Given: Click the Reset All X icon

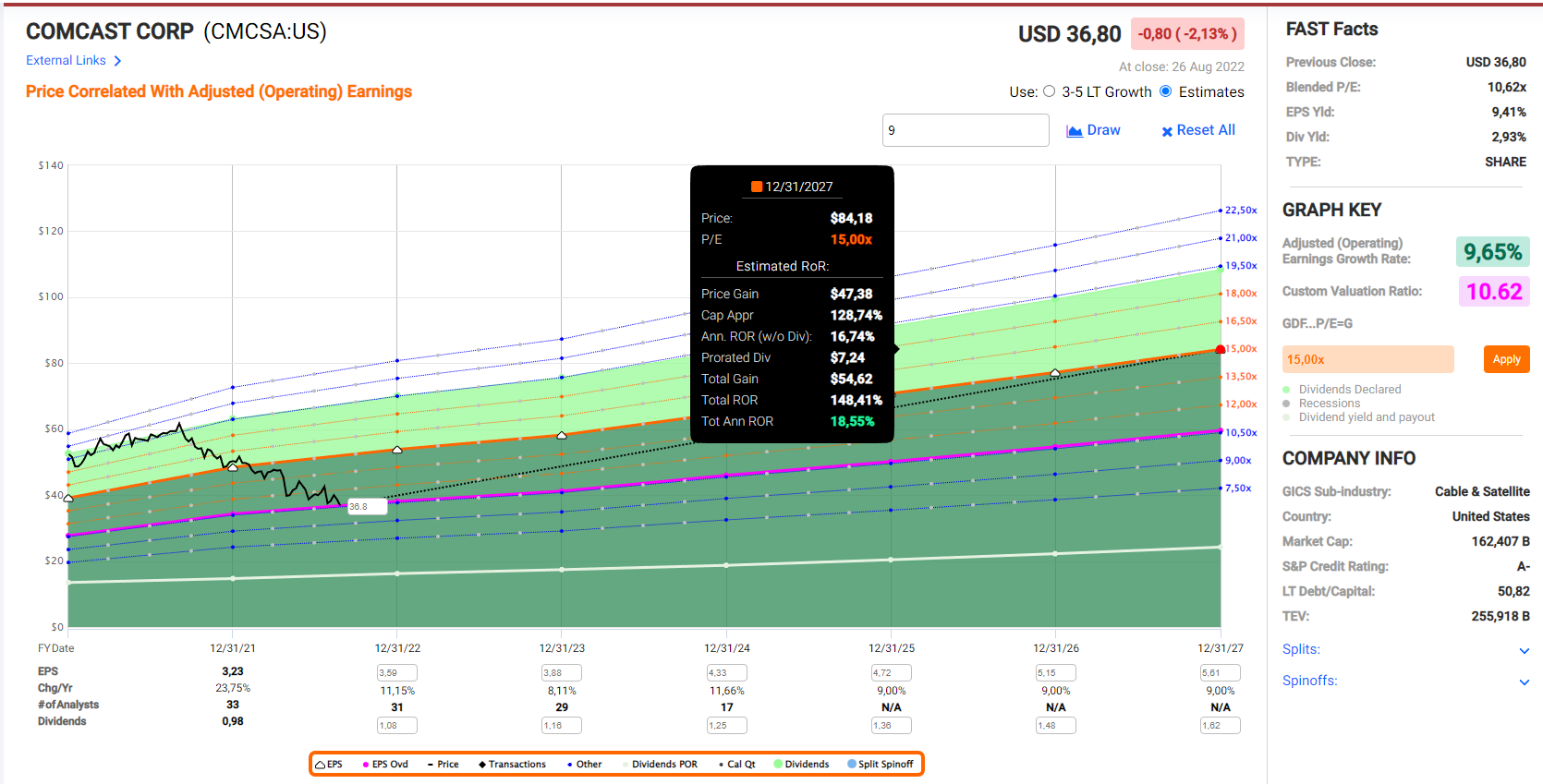Looking at the screenshot, I should [1167, 131].
